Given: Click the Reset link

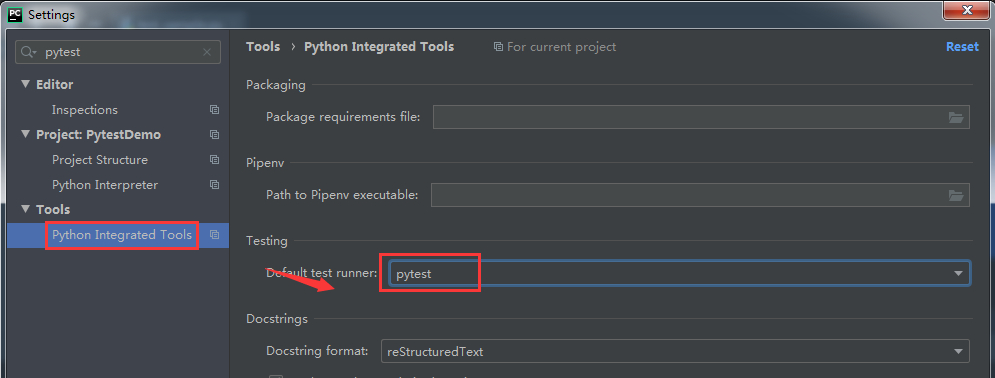Looking at the screenshot, I should [962, 47].
